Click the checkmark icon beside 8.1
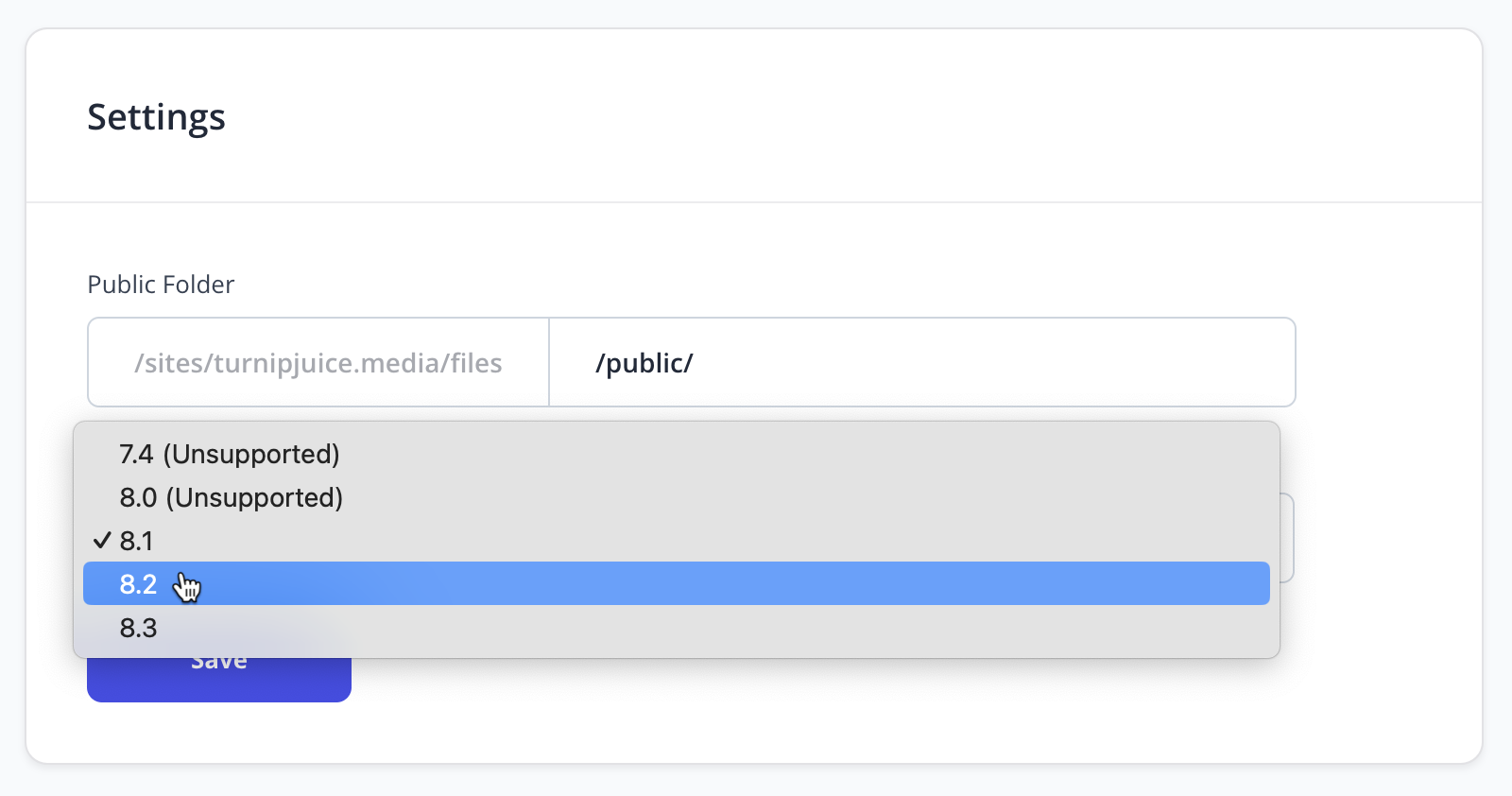 click(x=102, y=540)
